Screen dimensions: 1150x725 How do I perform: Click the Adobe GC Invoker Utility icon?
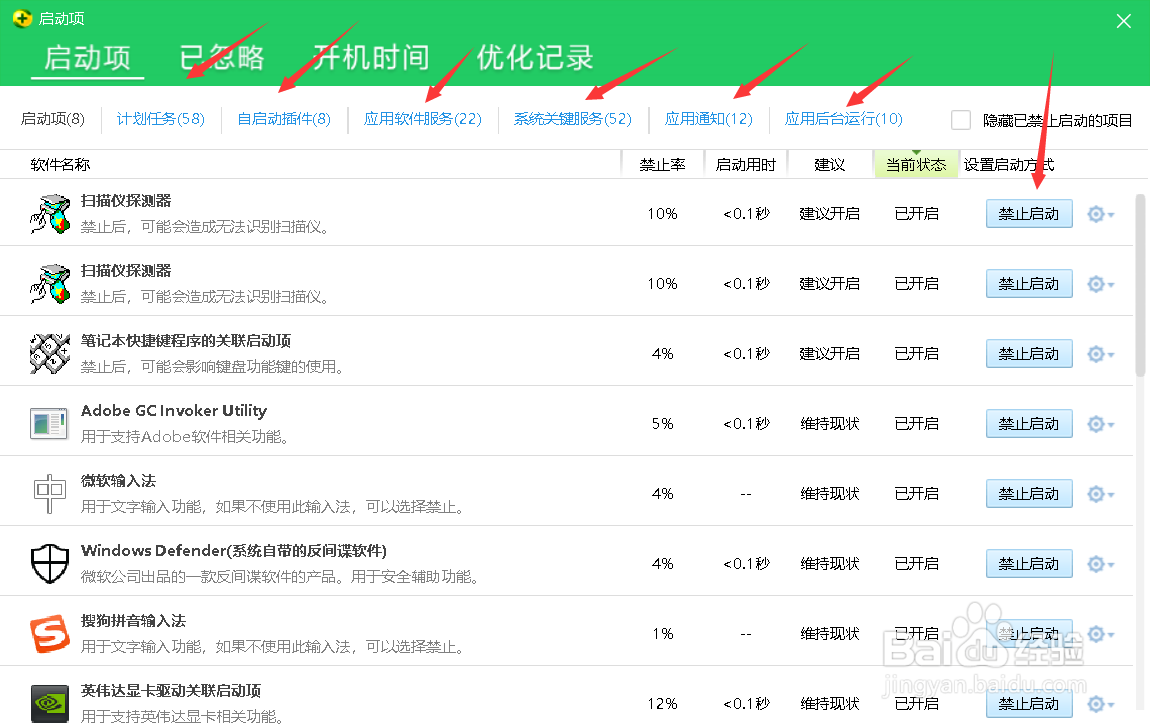[x=49, y=424]
